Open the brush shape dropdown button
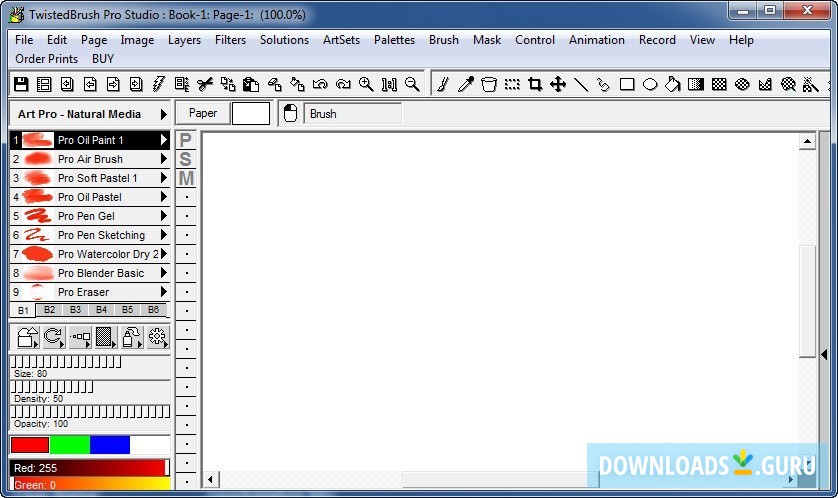This screenshot has width=838, height=498. click(28, 337)
